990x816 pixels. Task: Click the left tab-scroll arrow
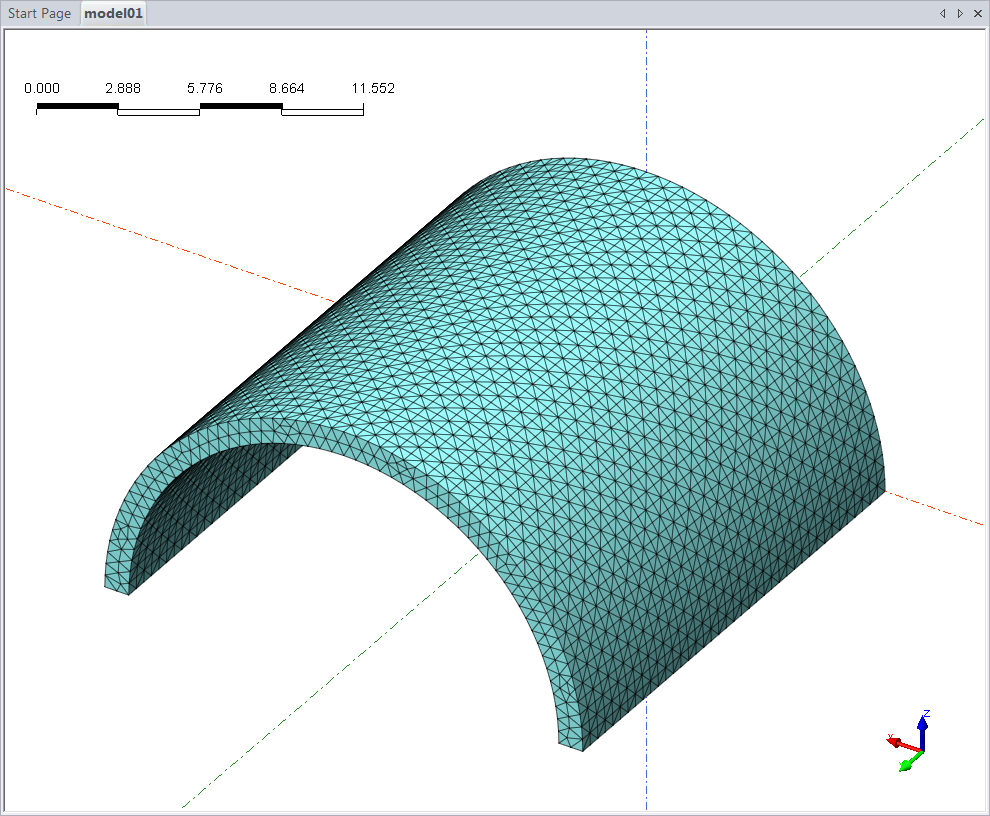(942, 14)
